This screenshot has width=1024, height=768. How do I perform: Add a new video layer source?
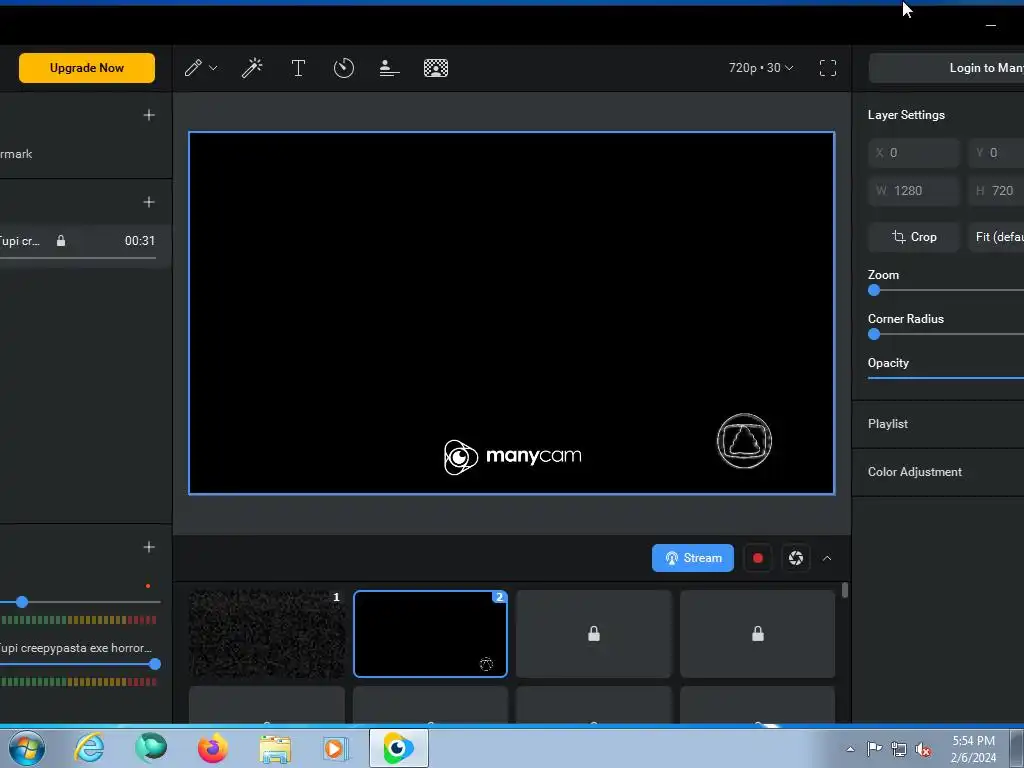pyautogui.click(x=149, y=202)
